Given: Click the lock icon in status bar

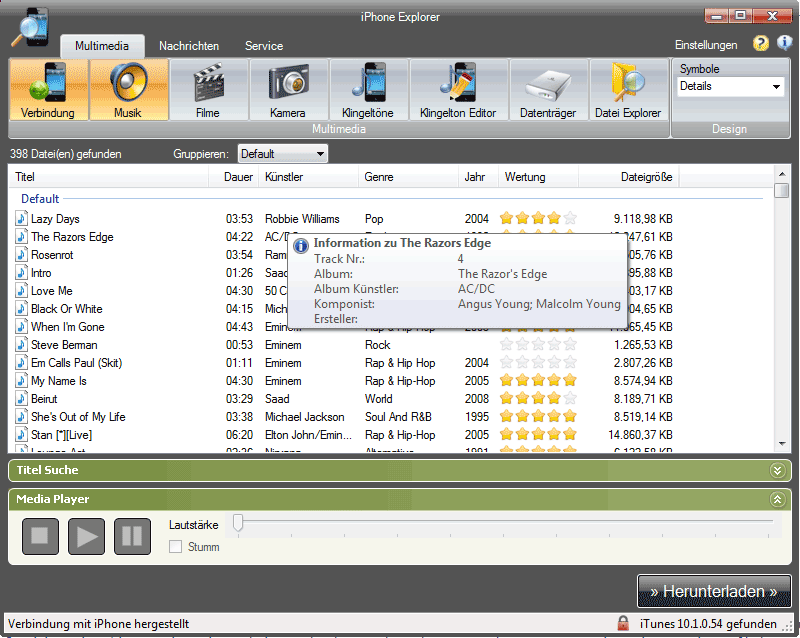Looking at the screenshot, I should coord(622,623).
